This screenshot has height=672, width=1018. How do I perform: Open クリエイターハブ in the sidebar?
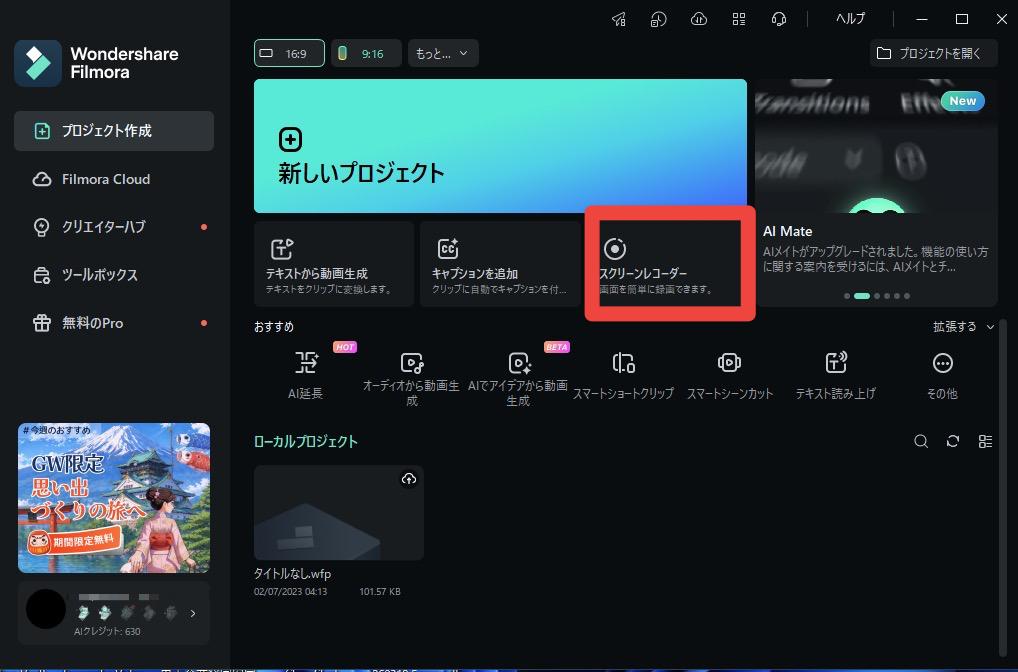coord(114,227)
